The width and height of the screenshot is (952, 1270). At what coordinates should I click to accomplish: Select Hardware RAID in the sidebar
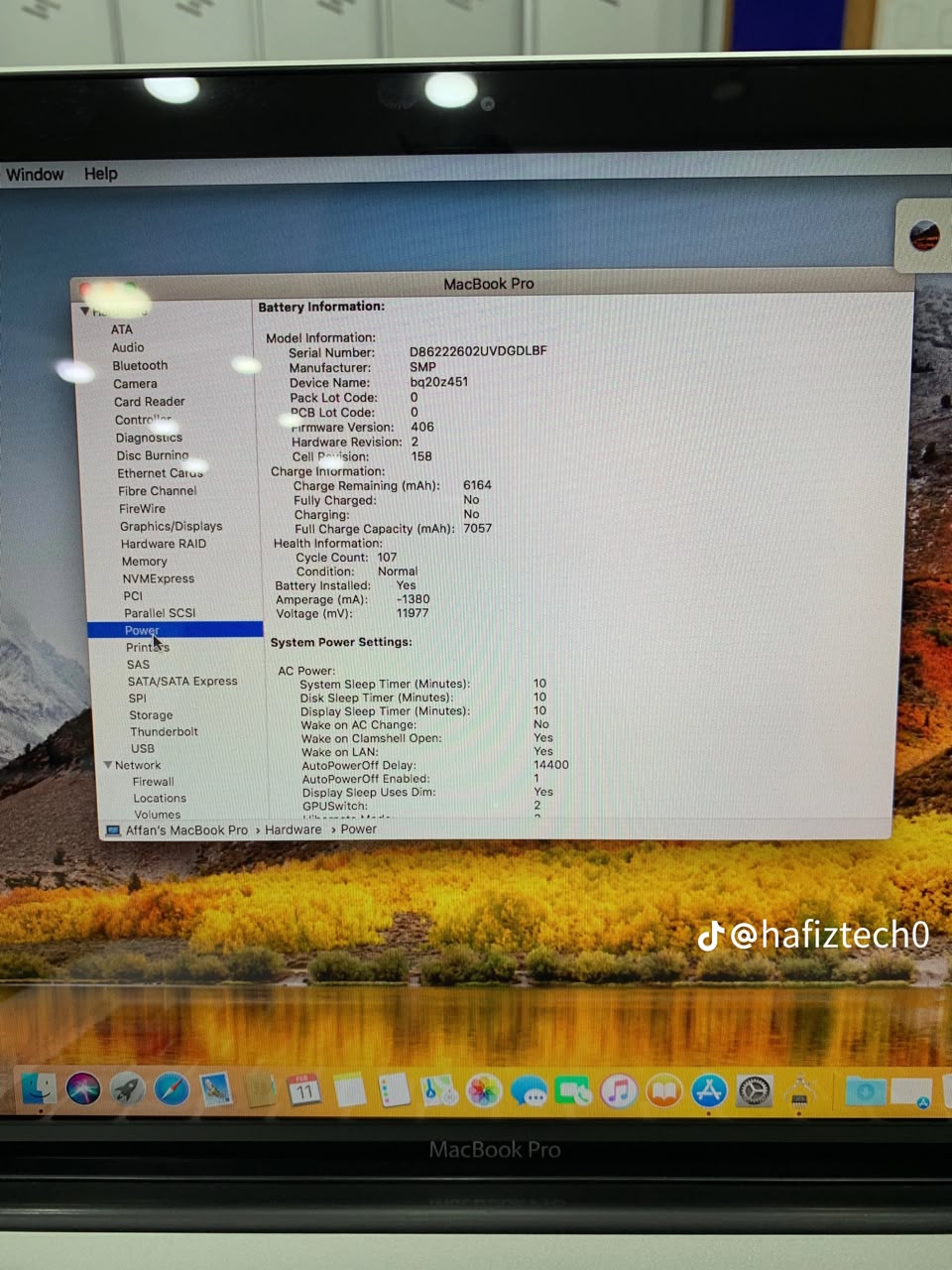pyautogui.click(x=164, y=544)
